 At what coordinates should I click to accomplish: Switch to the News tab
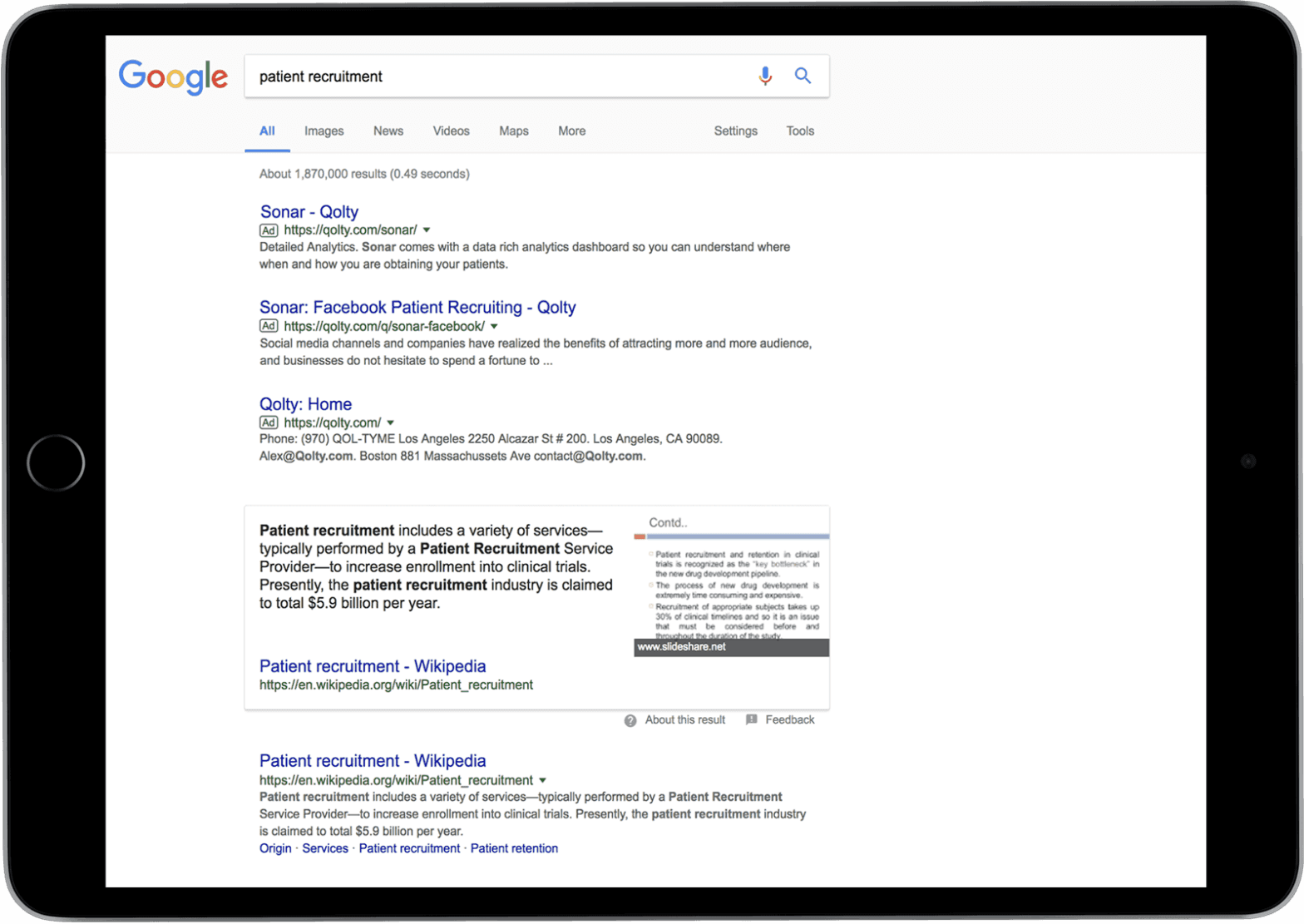[388, 131]
